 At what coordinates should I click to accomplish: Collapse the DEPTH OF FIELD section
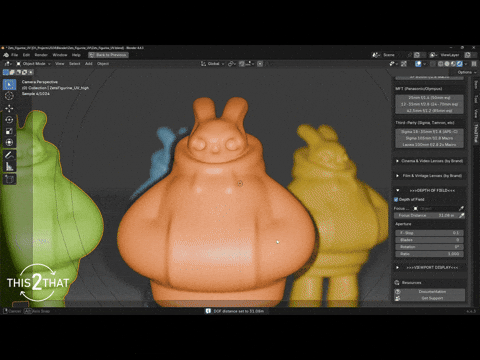tap(398, 191)
